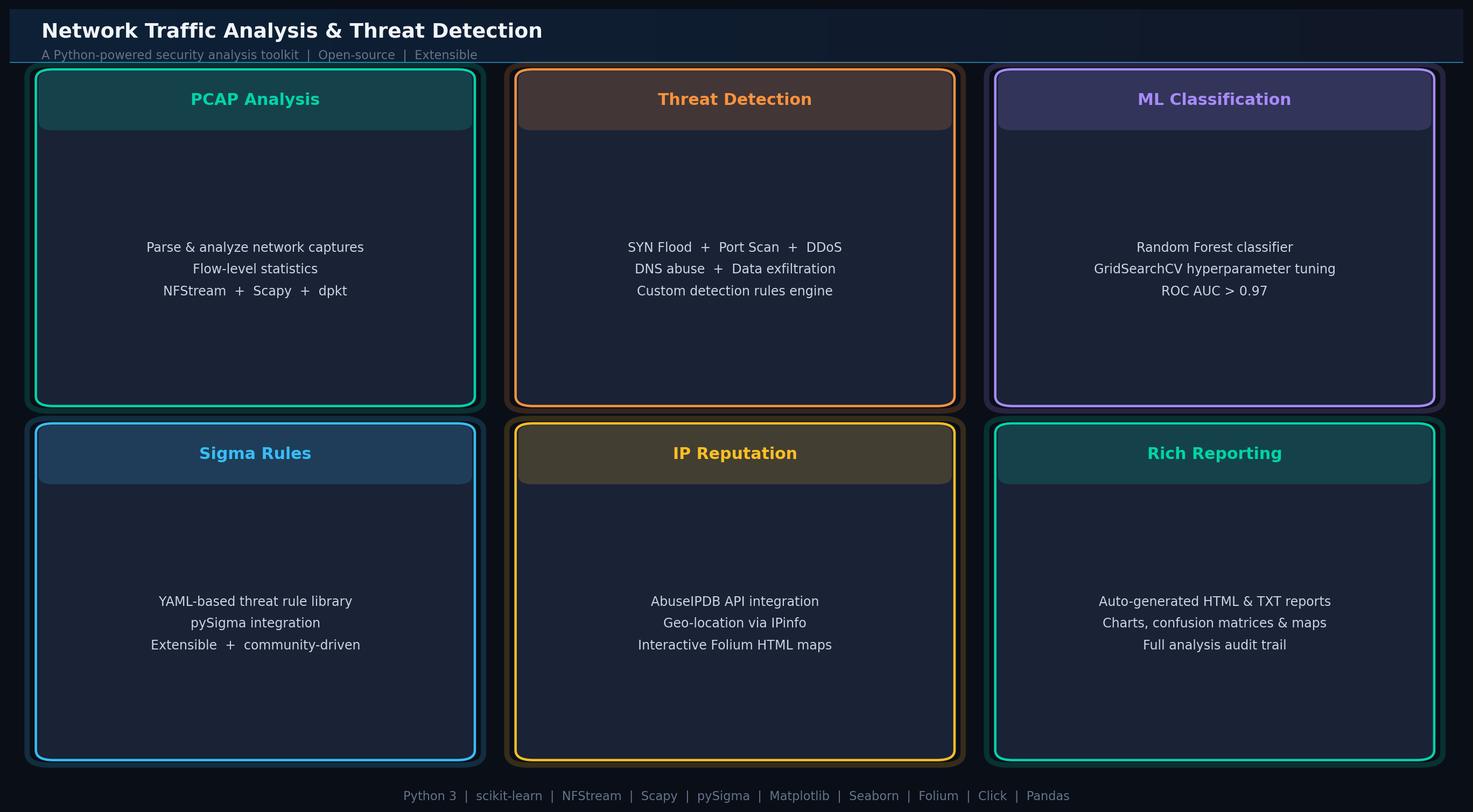Click 'GridSearchCV hyperparameter tuning' text
This screenshot has height=812, width=1473.
pyautogui.click(x=1214, y=269)
